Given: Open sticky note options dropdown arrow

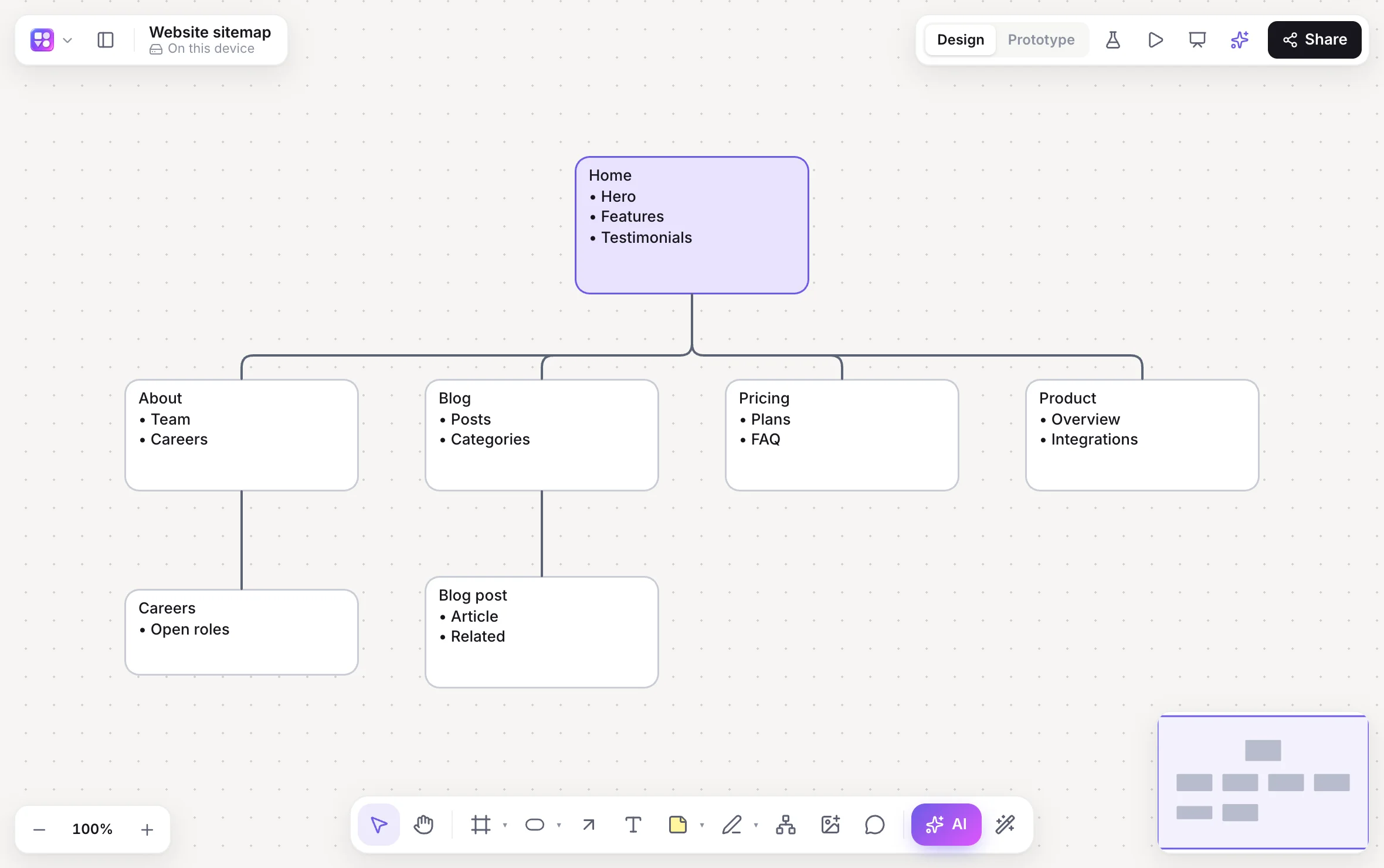Looking at the screenshot, I should click(702, 825).
